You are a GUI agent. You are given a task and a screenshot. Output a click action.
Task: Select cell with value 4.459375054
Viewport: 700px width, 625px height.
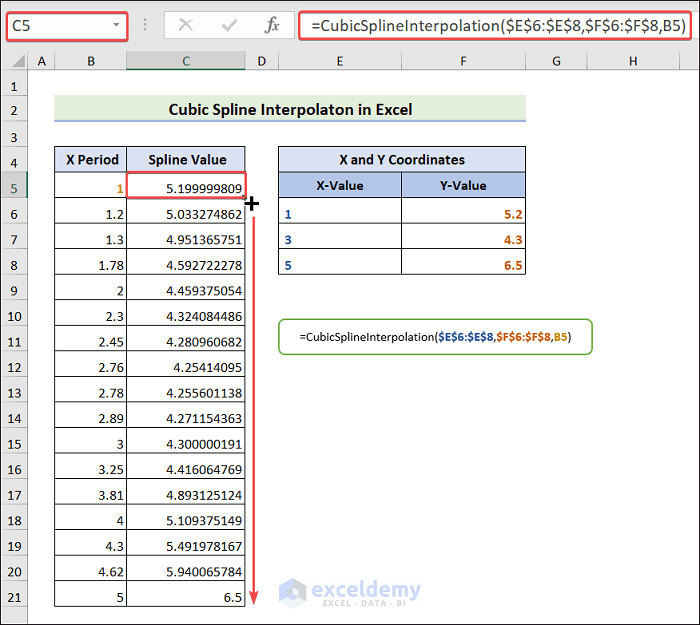186,288
